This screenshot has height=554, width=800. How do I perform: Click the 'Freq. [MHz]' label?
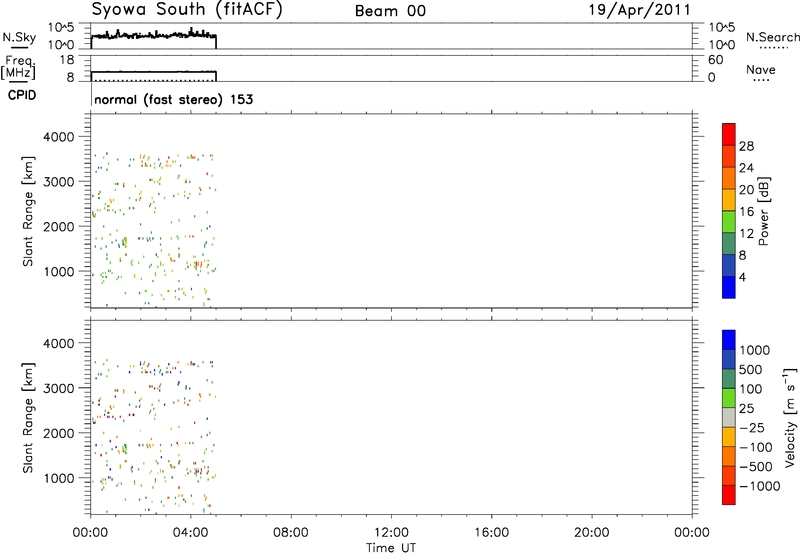(19, 66)
